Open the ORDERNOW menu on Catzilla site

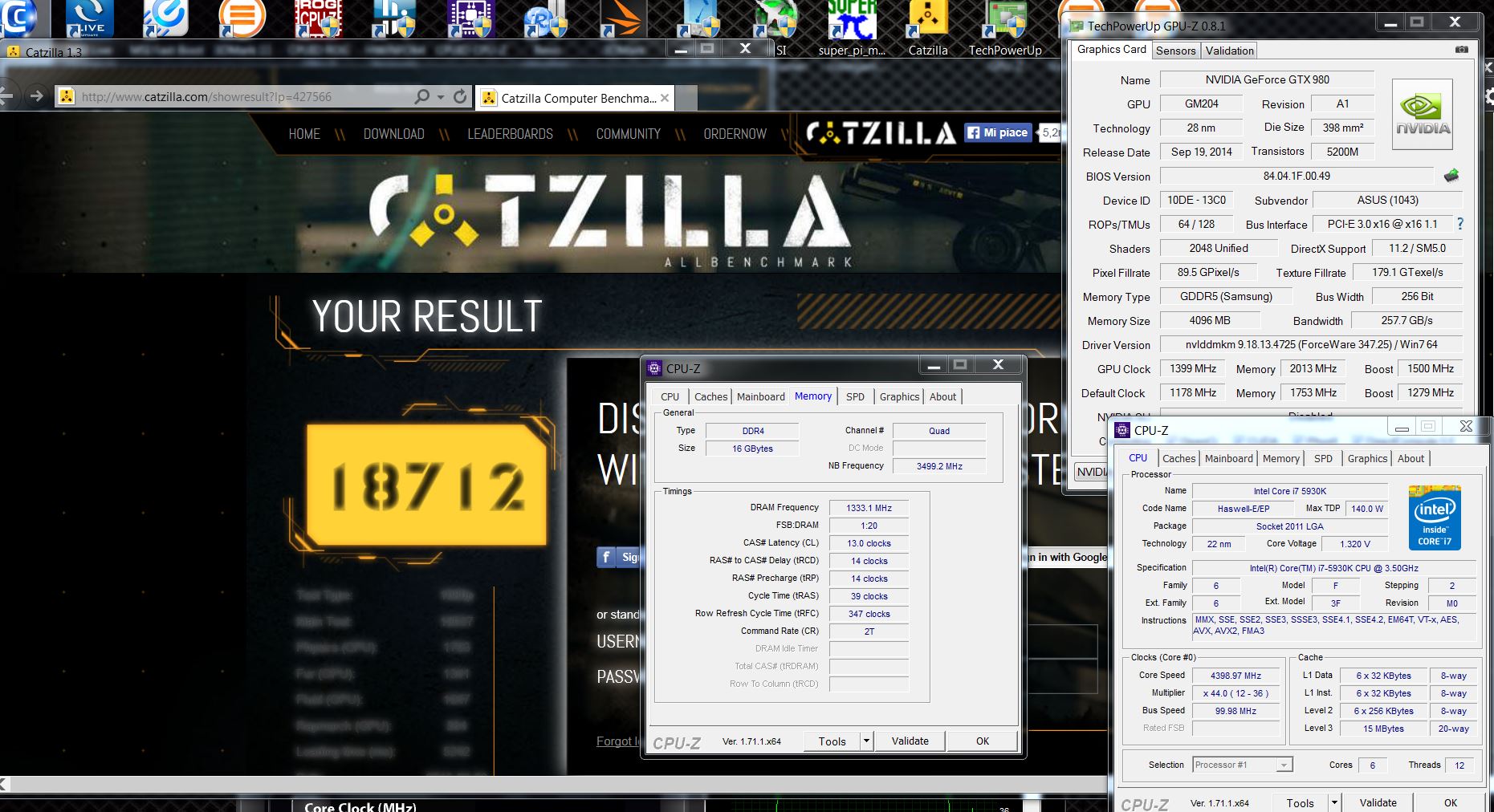pyautogui.click(x=735, y=134)
